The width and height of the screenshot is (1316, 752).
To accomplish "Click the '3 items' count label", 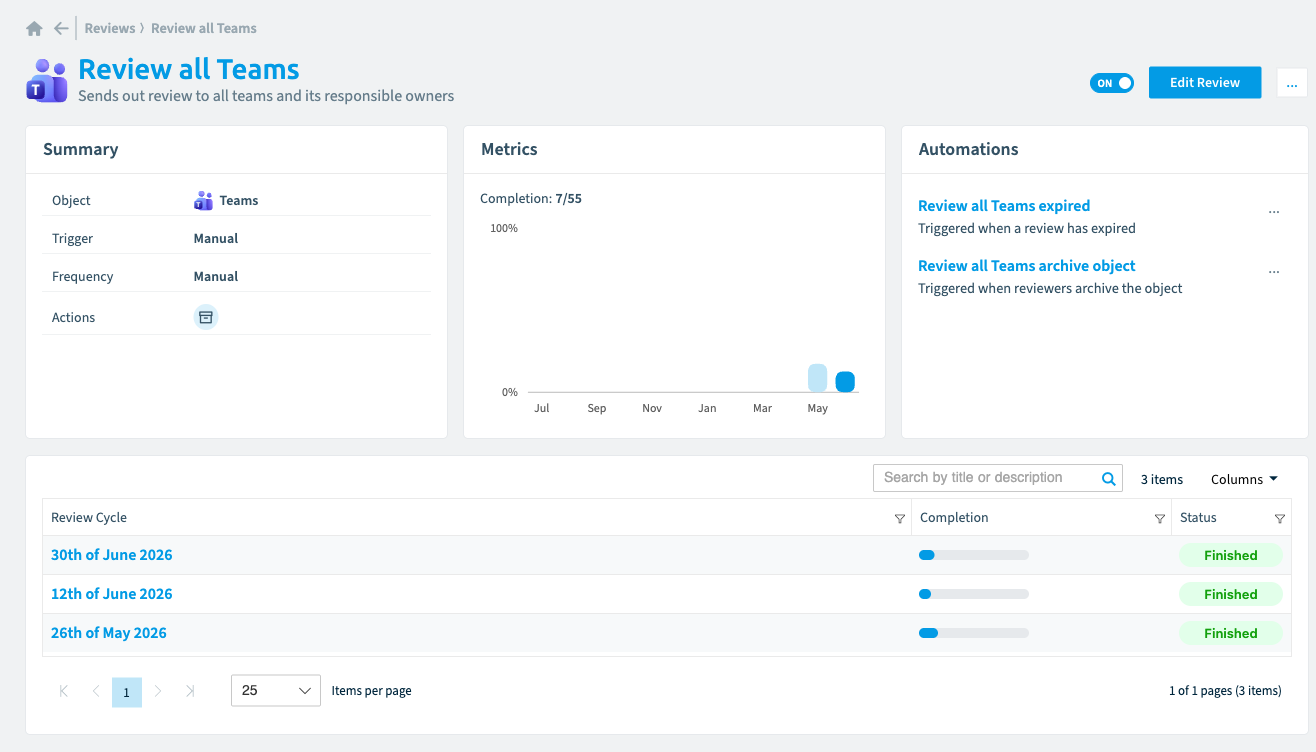I will tap(1162, 480).
